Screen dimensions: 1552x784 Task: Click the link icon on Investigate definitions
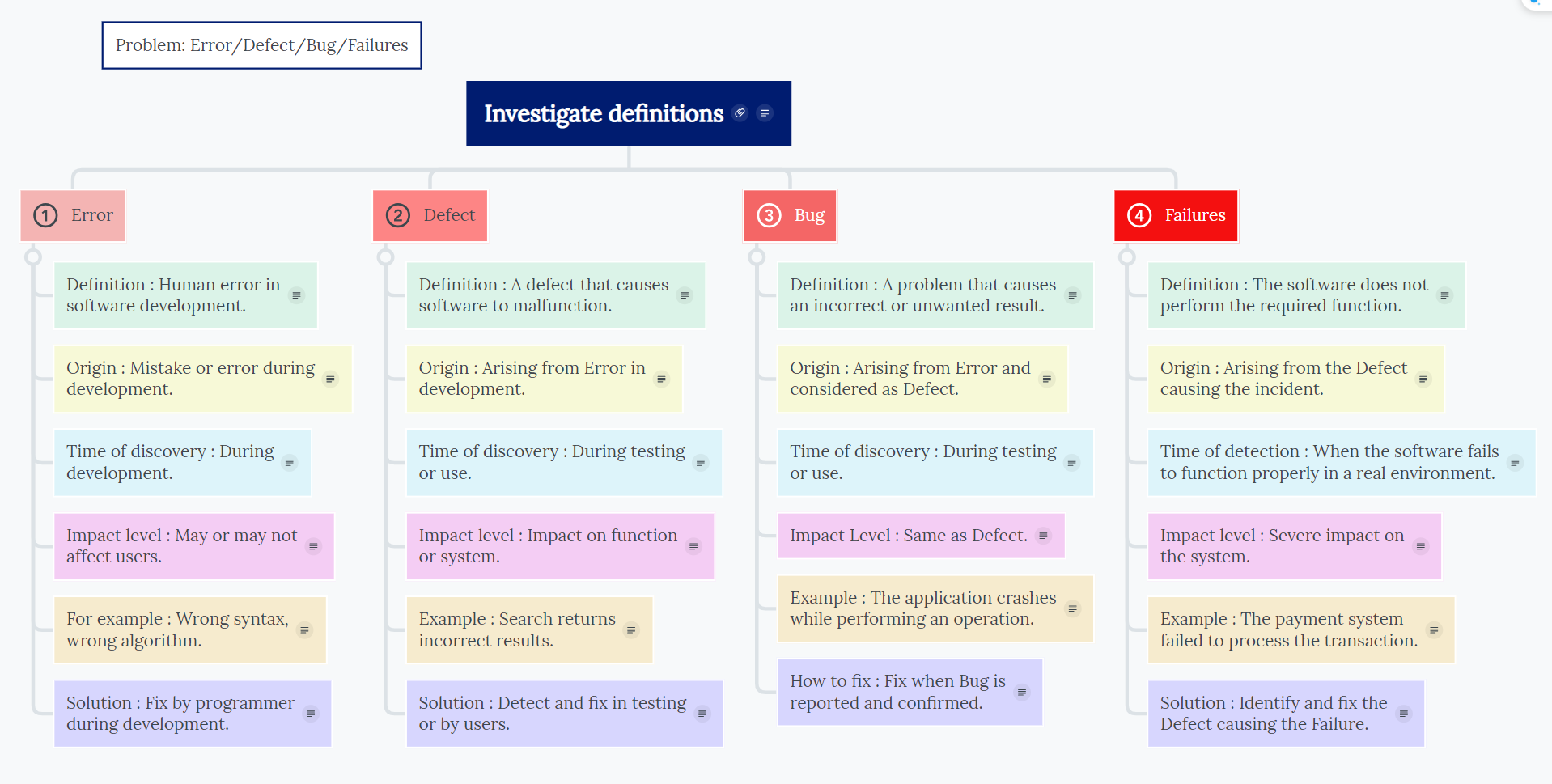coord(740,113)
